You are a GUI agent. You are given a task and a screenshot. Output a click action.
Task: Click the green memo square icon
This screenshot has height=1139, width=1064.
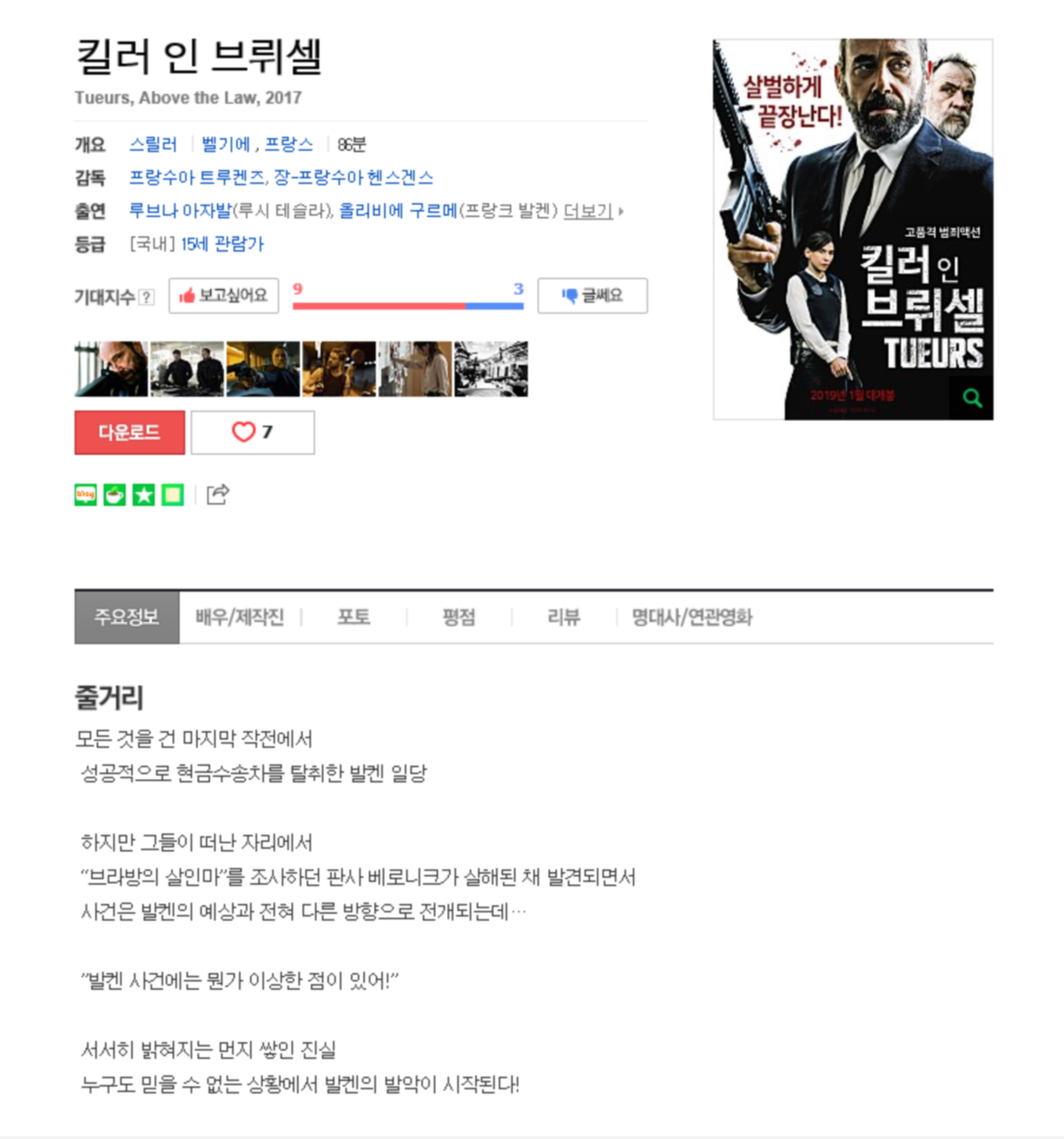[172, 495]
